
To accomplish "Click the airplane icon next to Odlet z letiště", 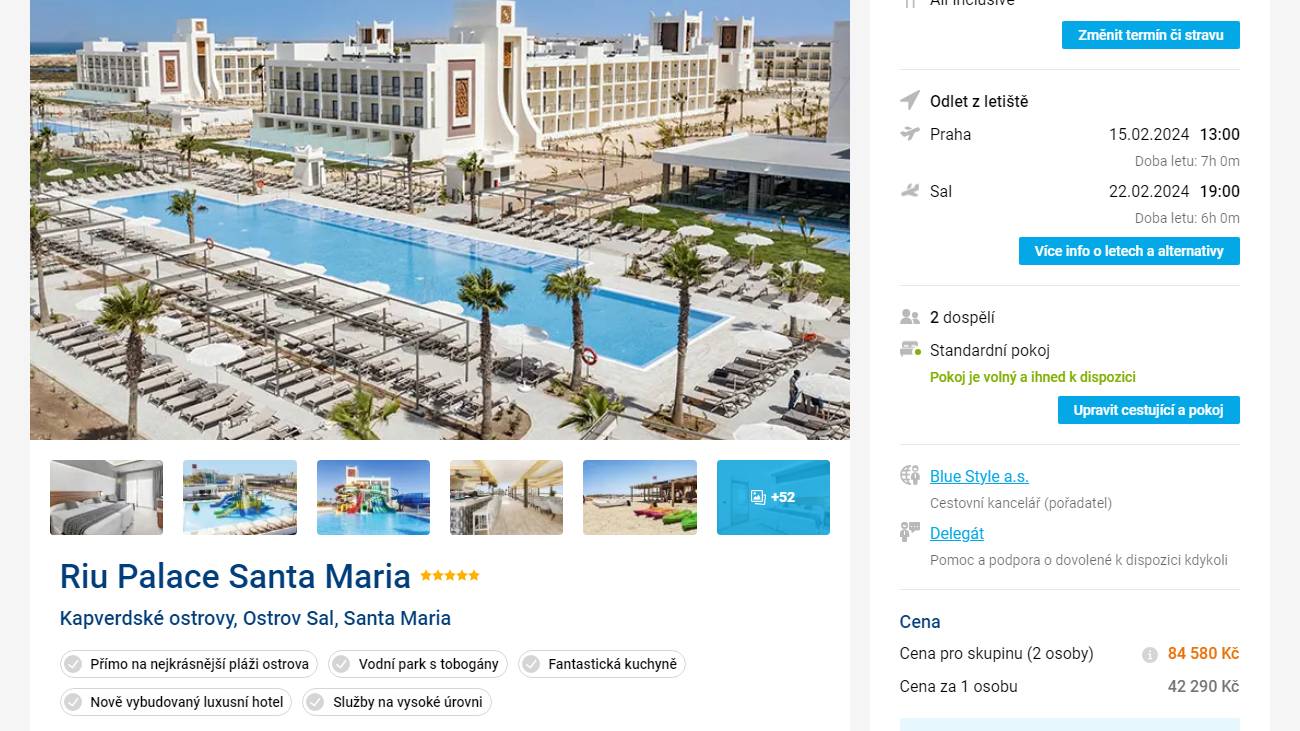I will (x=910, y=100).
